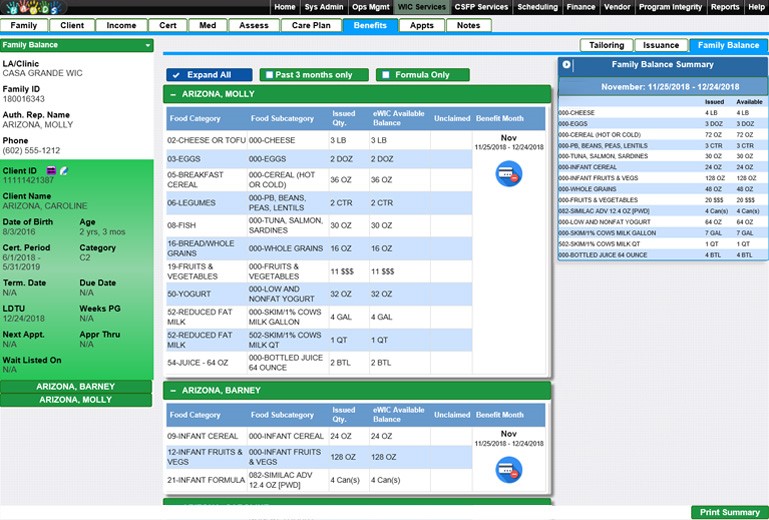Viewport: 769px width, 520px height.
Task: Open the CSFP Services menu
Action: [x=482, y=7]
